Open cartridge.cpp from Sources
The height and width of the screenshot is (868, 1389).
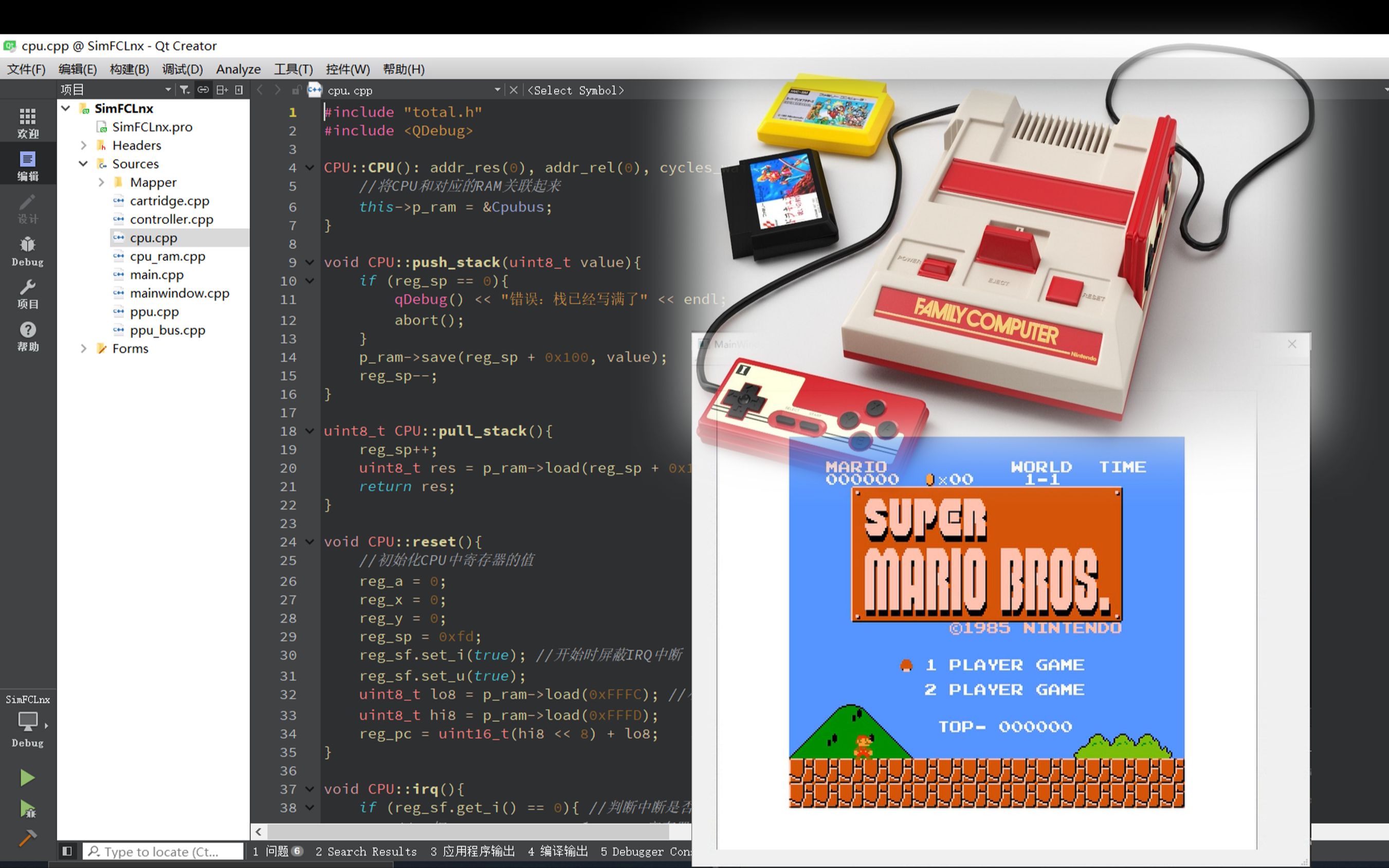point(170,201)
